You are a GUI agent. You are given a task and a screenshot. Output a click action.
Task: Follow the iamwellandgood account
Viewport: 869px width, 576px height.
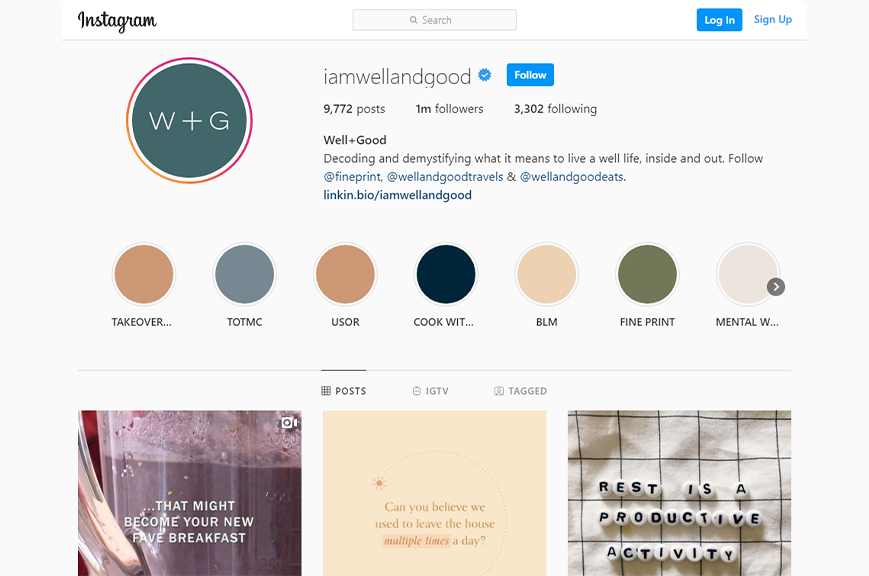(x=530, y=75)
